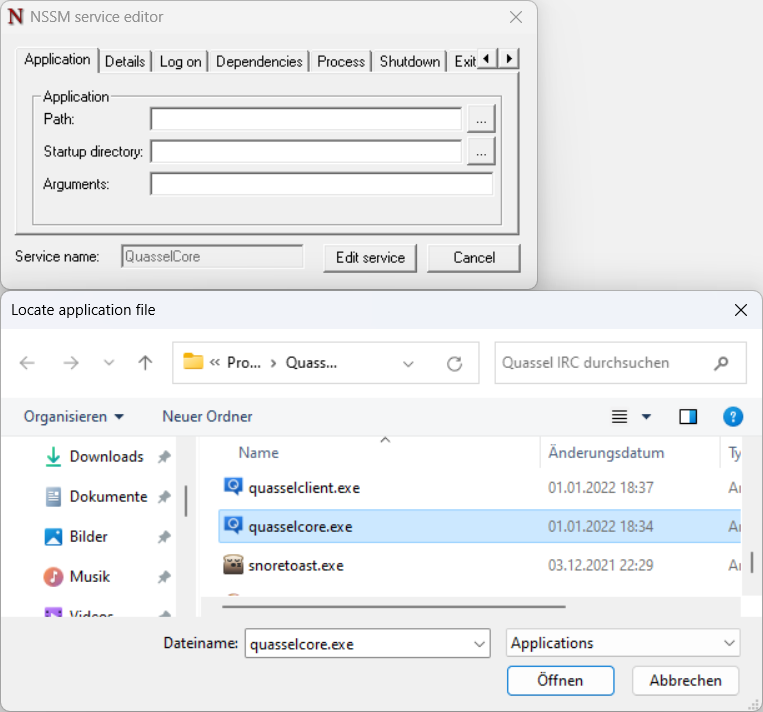
Task: Click the Öffnen button
Action: [x=560, y=680]
